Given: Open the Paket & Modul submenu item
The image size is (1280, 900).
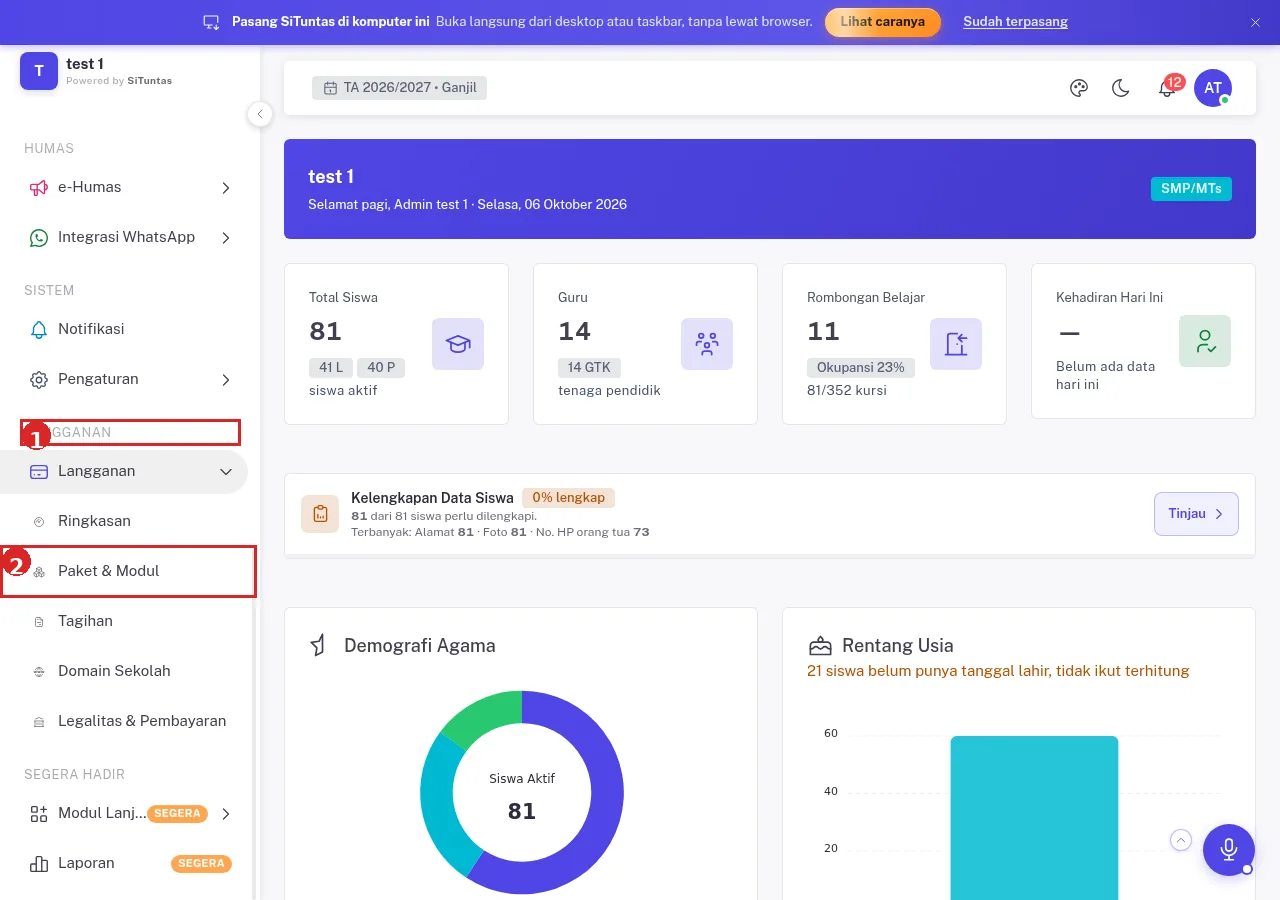Looking at the screenshot, I should 124,571.
